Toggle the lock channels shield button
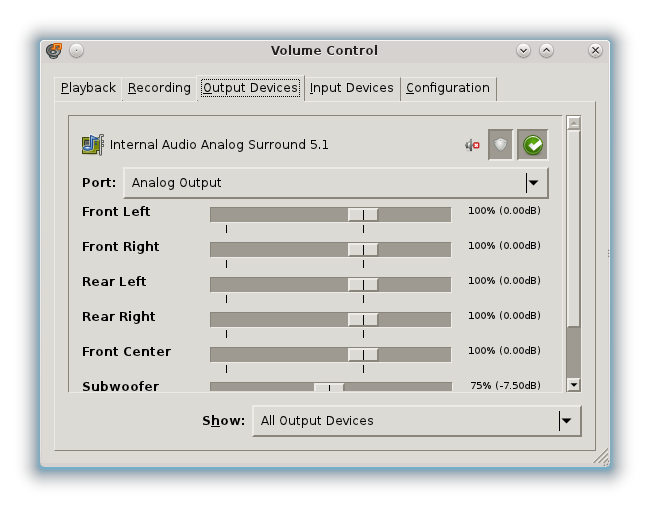 501,145
